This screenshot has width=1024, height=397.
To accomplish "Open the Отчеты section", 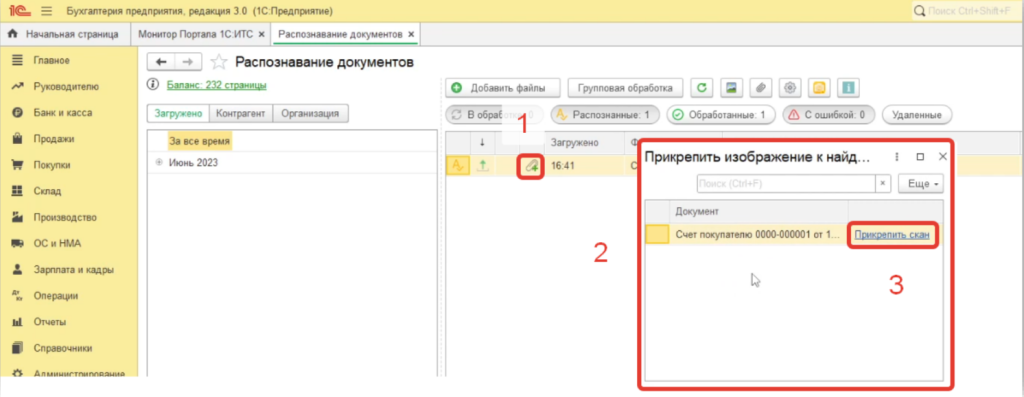I will tap(50, 322).
